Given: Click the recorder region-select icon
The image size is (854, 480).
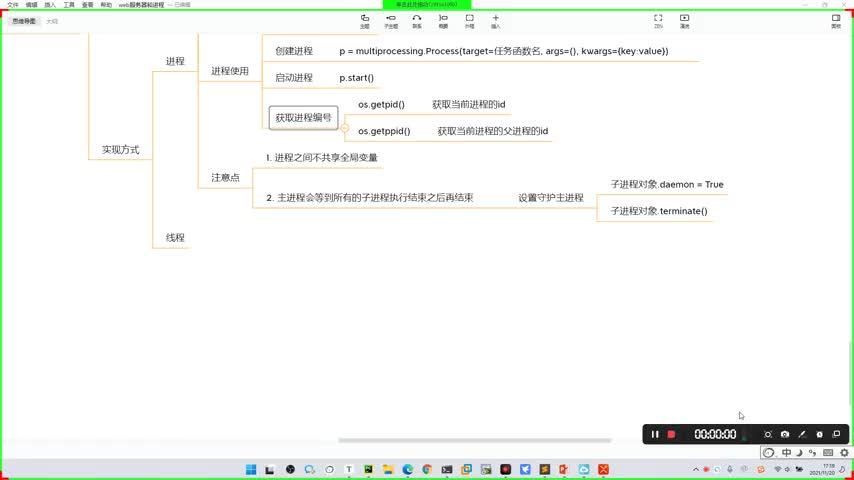Looking at the screenshot, I should (x=767, y=434).
